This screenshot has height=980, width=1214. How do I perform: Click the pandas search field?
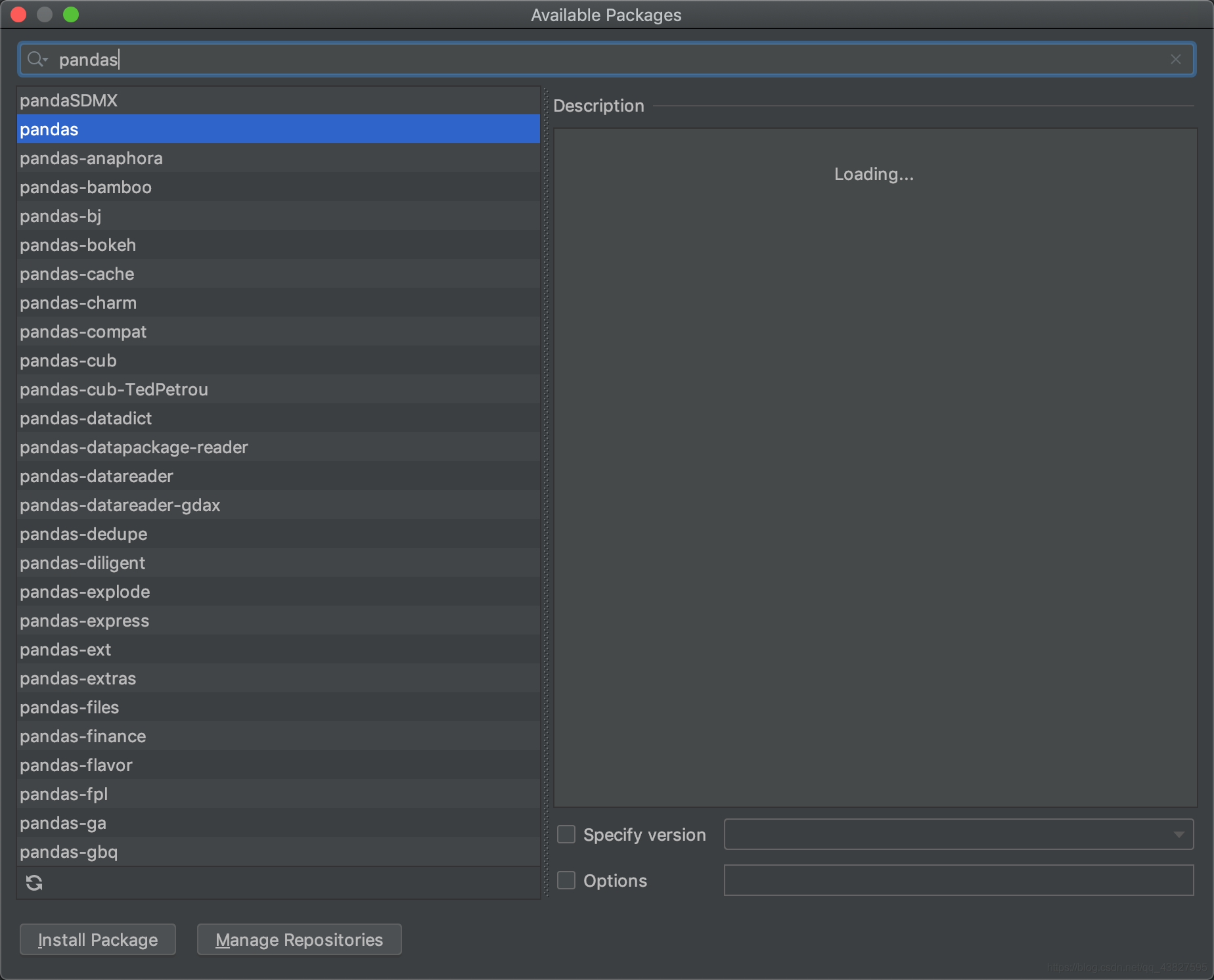tap(606, 60)
